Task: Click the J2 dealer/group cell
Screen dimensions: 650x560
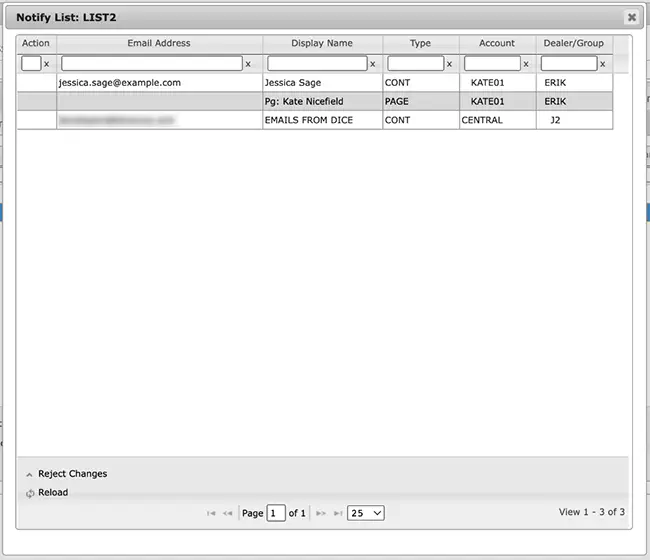Action: click(x=574, y=120)
